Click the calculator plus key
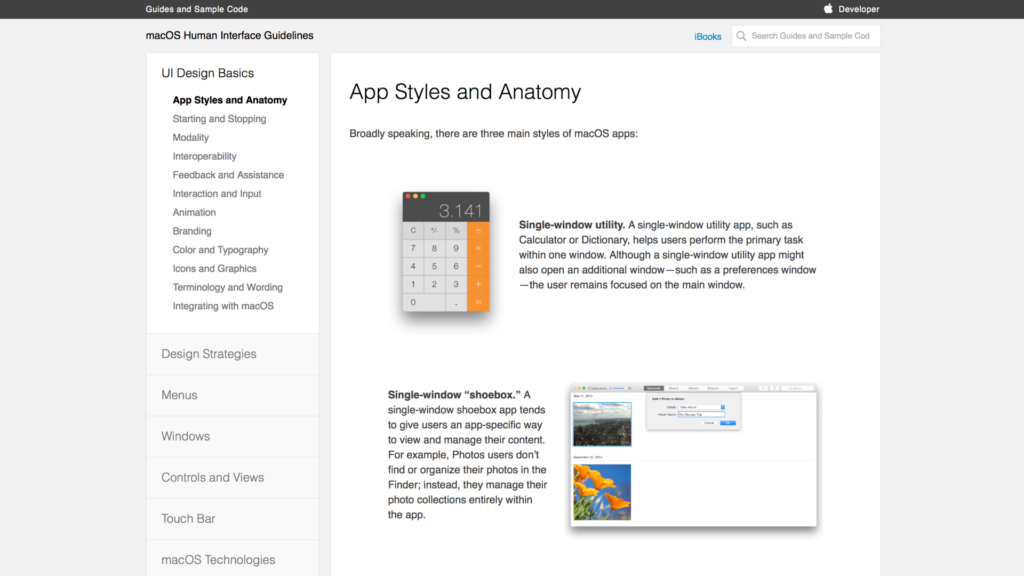This screenshot has width=1024, height=576. 478,284
